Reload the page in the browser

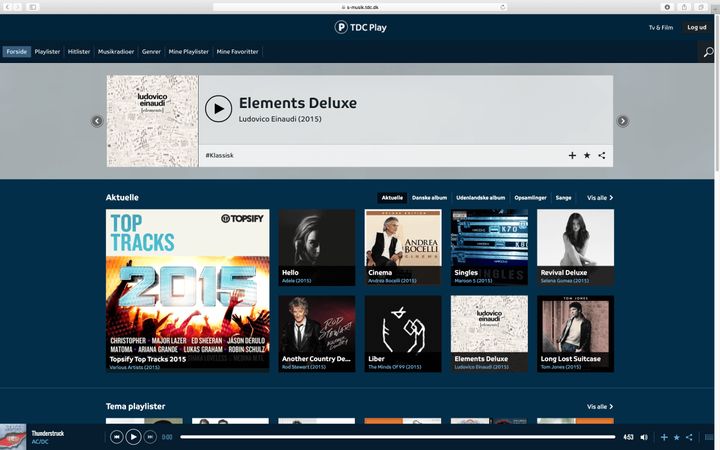coord(503,7)
